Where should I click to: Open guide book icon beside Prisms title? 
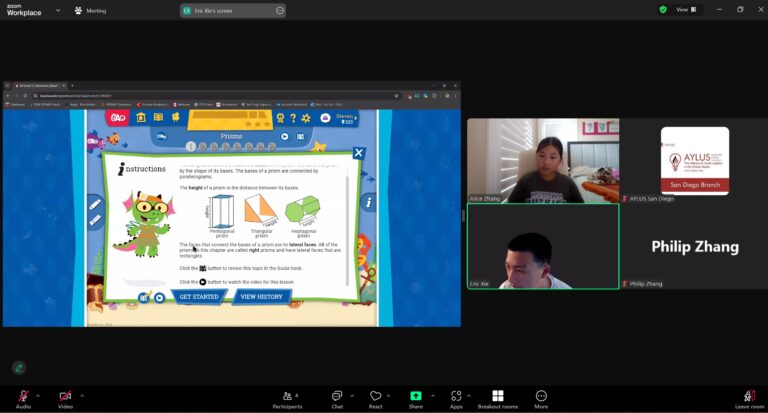pyautogui.click(x=300, y=136)
